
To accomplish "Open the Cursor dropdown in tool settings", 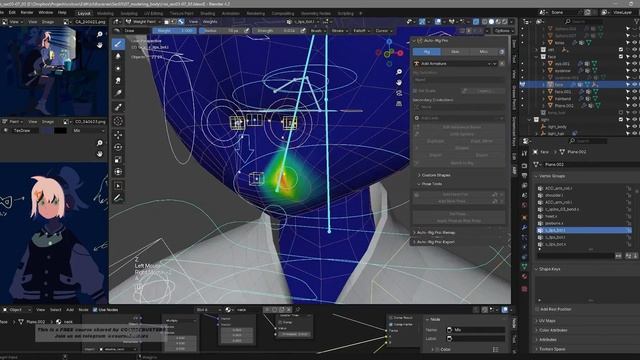I will coord(384,31).
